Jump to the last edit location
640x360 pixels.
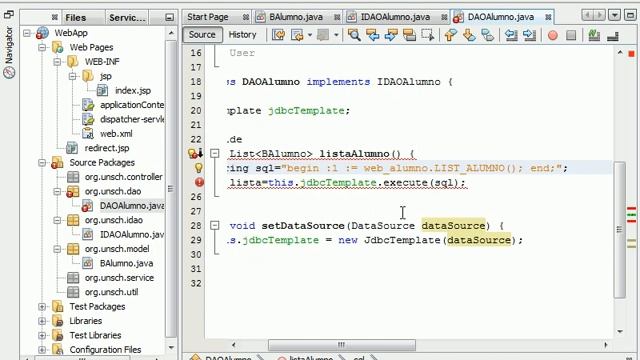pyautogui.click(x=279, y=35)
